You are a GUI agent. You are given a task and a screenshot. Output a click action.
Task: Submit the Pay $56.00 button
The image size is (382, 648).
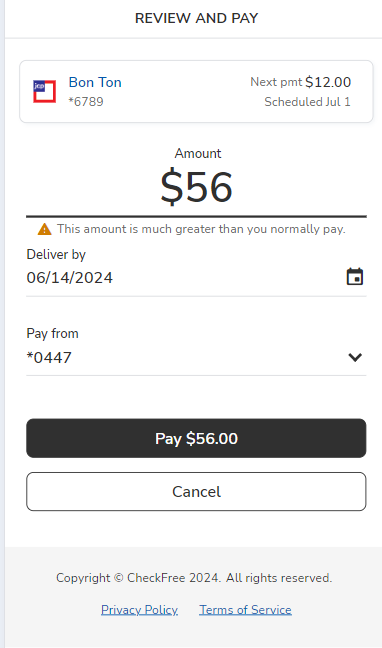[x=196, y=438]
